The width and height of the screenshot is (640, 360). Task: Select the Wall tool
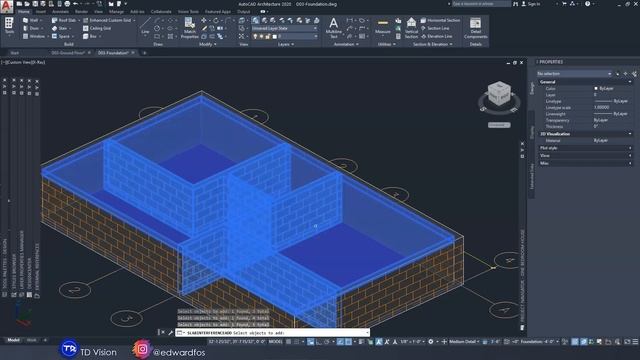pos(32,20)
